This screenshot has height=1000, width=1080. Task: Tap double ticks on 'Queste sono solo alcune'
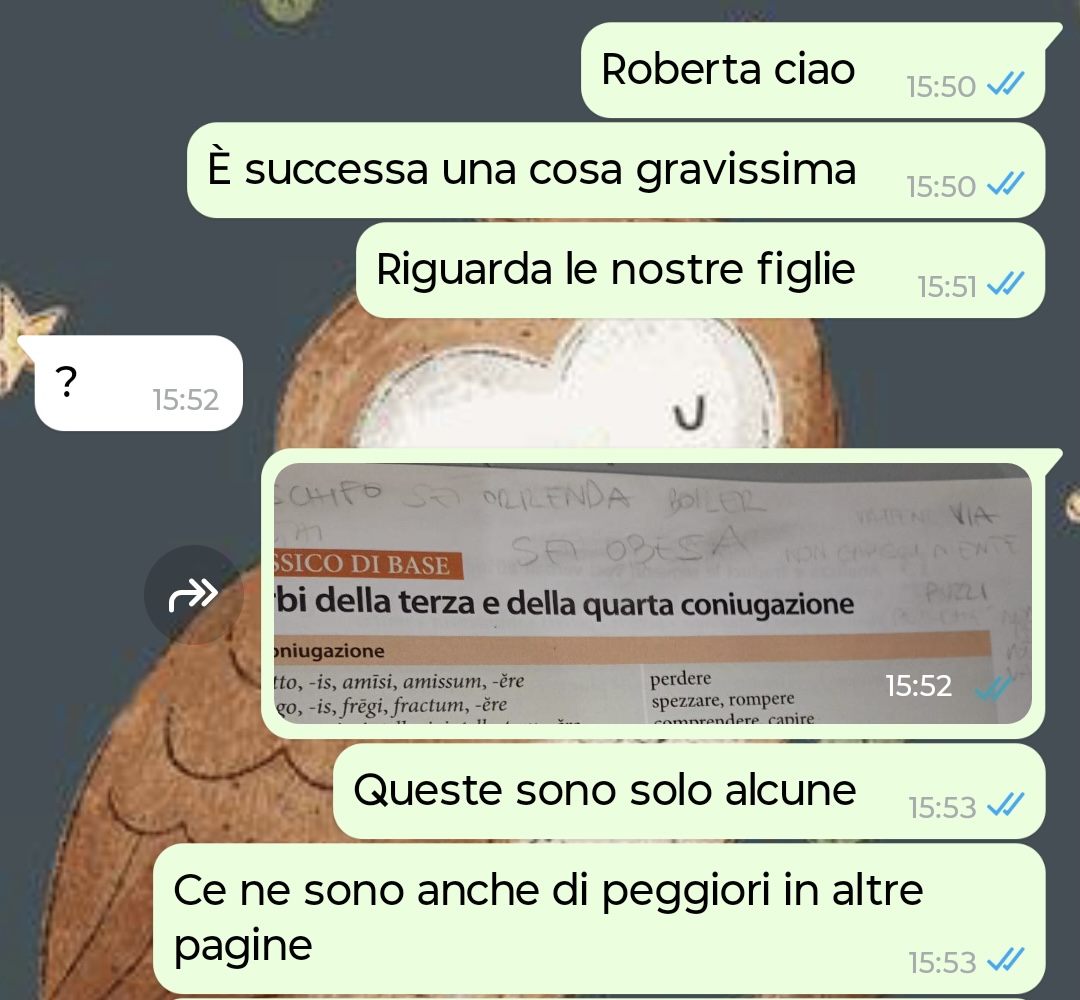(1006, 805)
